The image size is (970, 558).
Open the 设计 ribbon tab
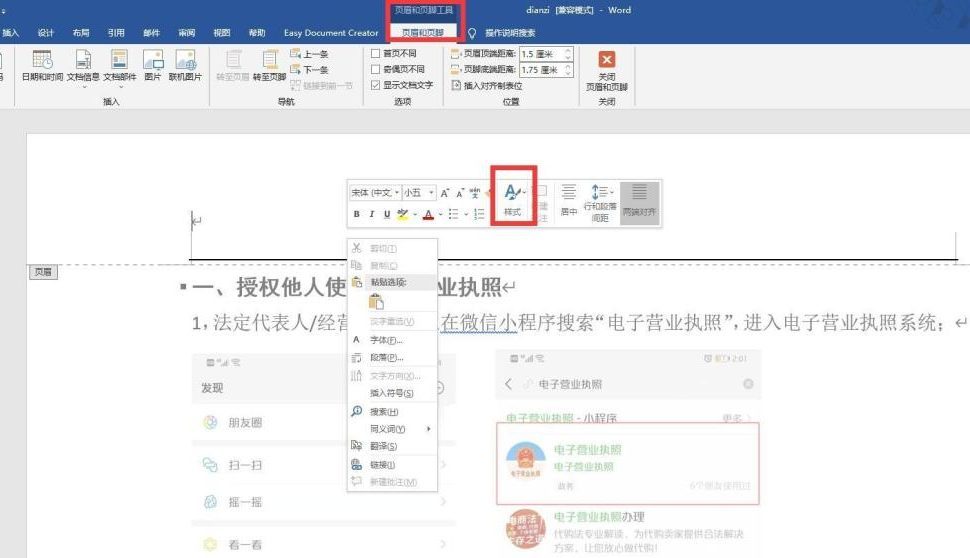tap(46, 33)
